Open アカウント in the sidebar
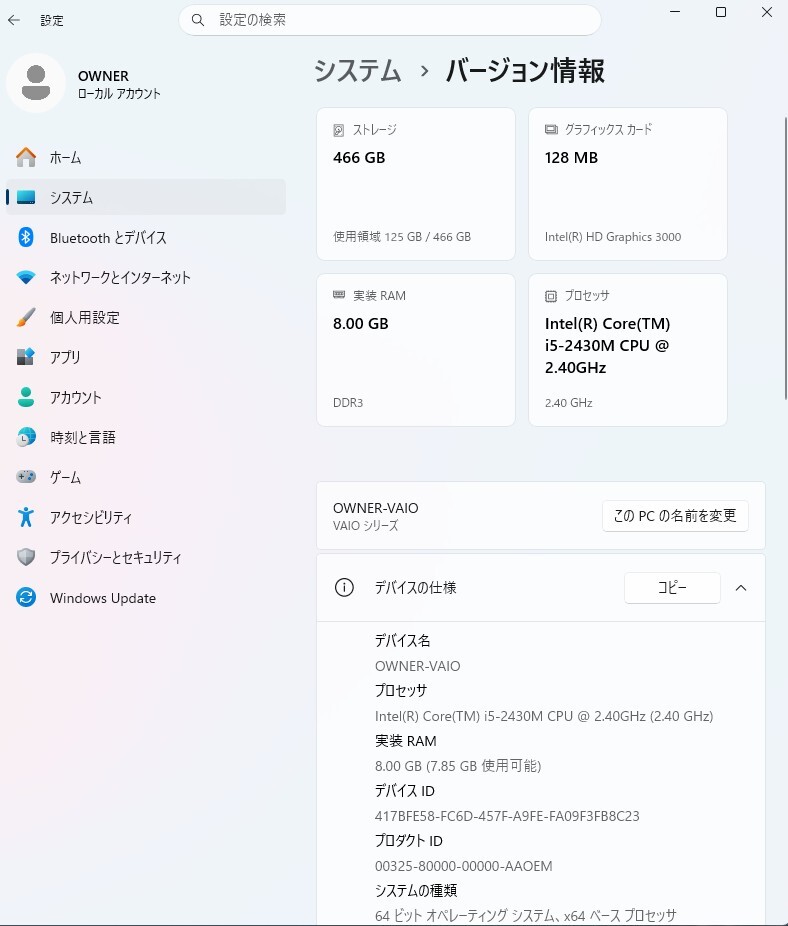 coord(146,397)
